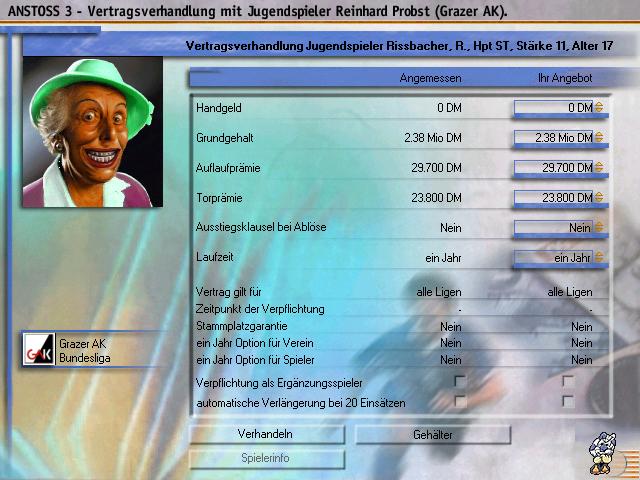640x480 pixels.
Task: Click the Torprämie spinner arrows
Action: pyautogui.click(x=599, y=197)
